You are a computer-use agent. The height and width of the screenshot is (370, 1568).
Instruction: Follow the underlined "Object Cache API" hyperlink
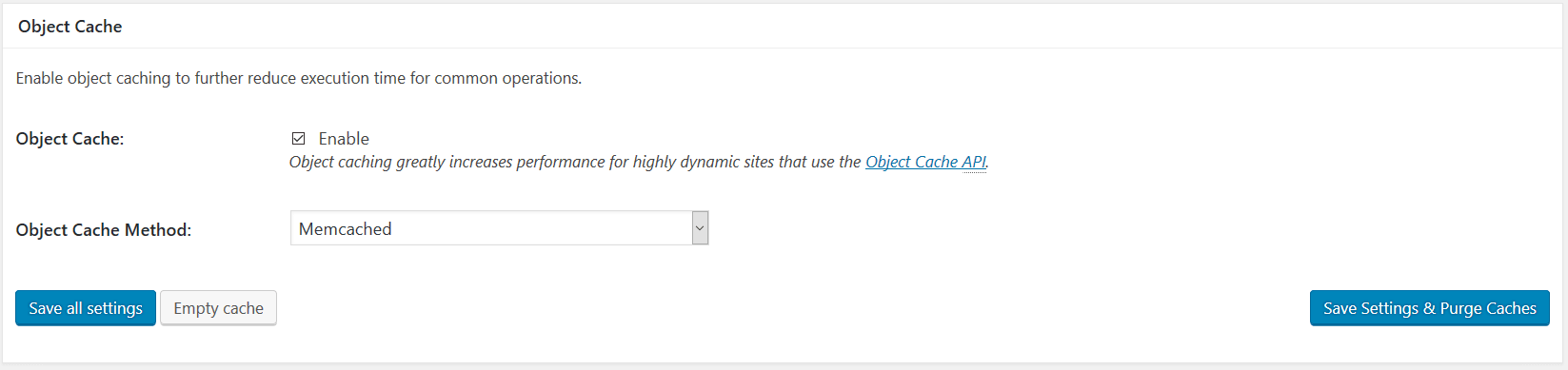click(925, 162)
